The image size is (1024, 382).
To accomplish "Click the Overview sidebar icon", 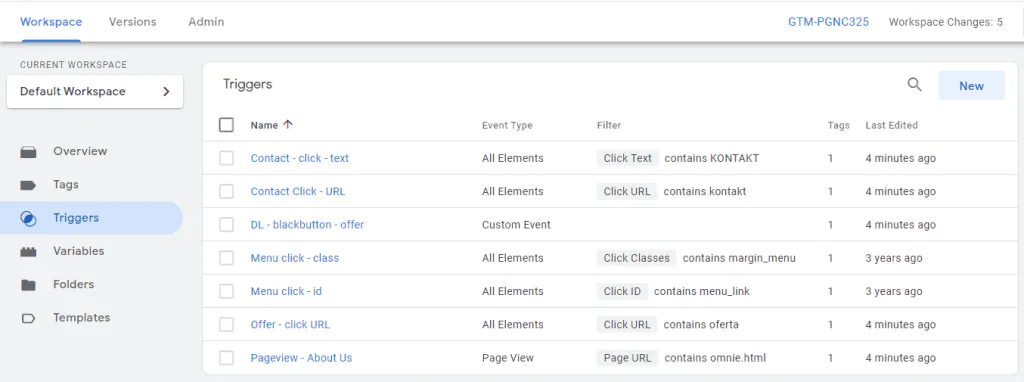I will click(x=28, y=151).
